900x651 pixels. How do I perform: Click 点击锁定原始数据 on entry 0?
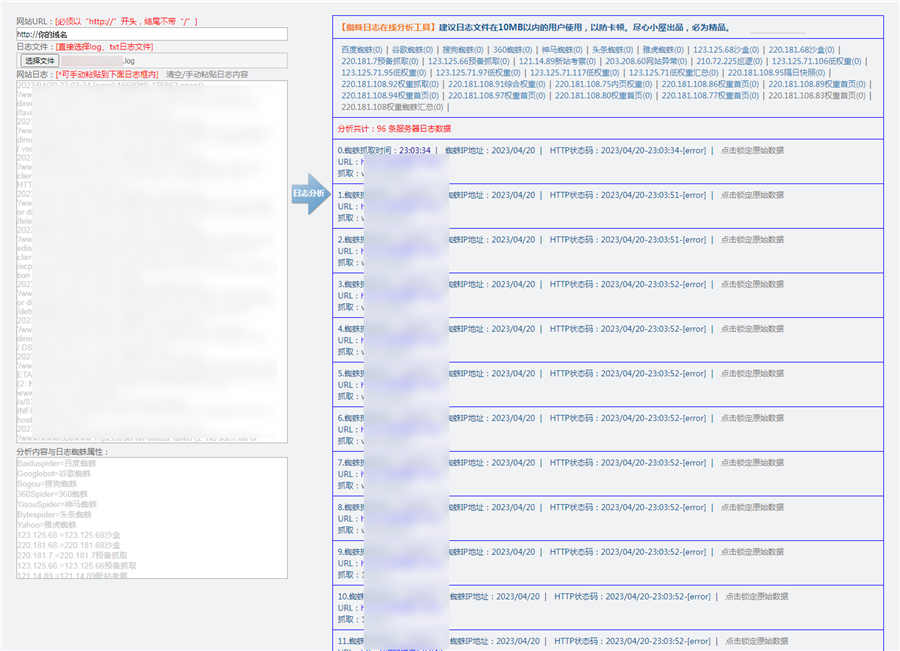pos(753,150)
